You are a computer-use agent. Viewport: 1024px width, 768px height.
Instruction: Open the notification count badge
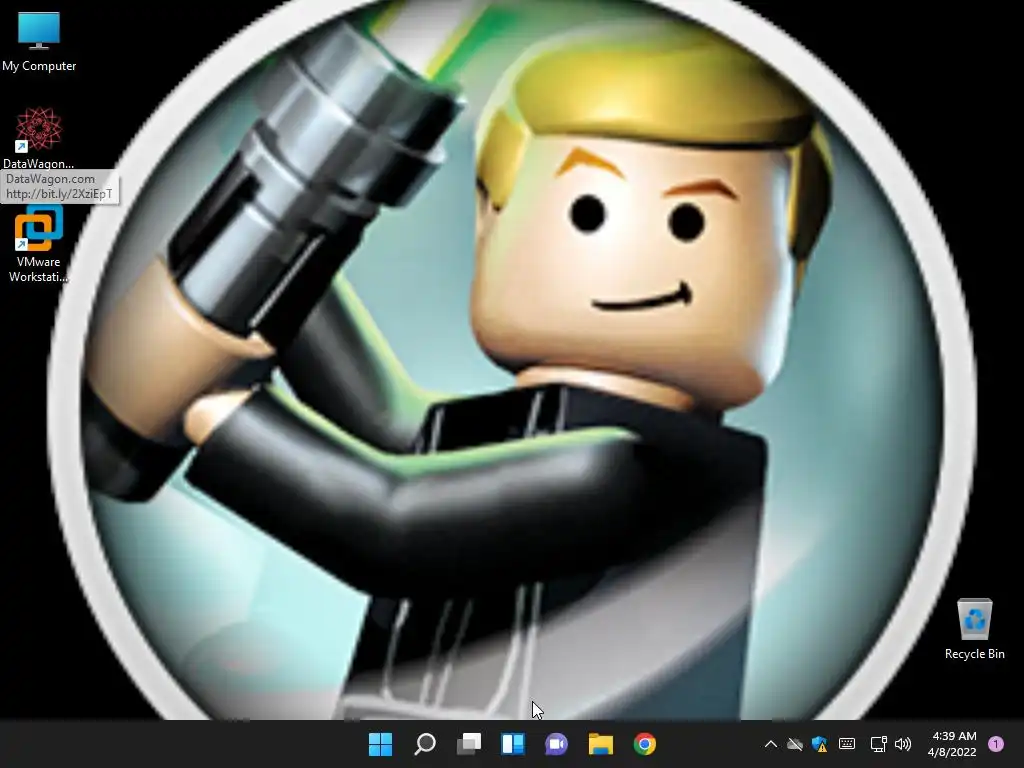pos(996,744)
